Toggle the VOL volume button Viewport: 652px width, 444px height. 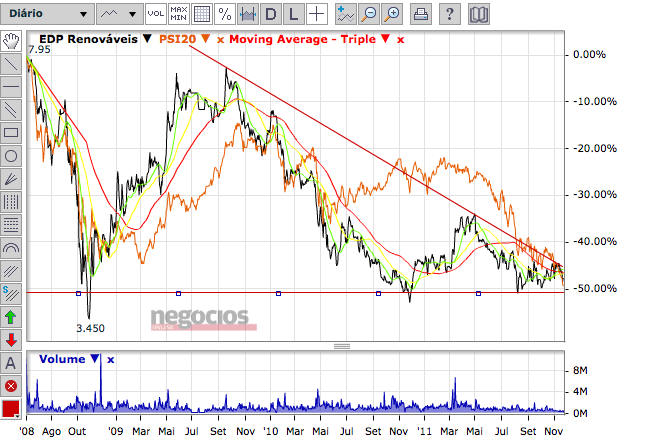156,14
